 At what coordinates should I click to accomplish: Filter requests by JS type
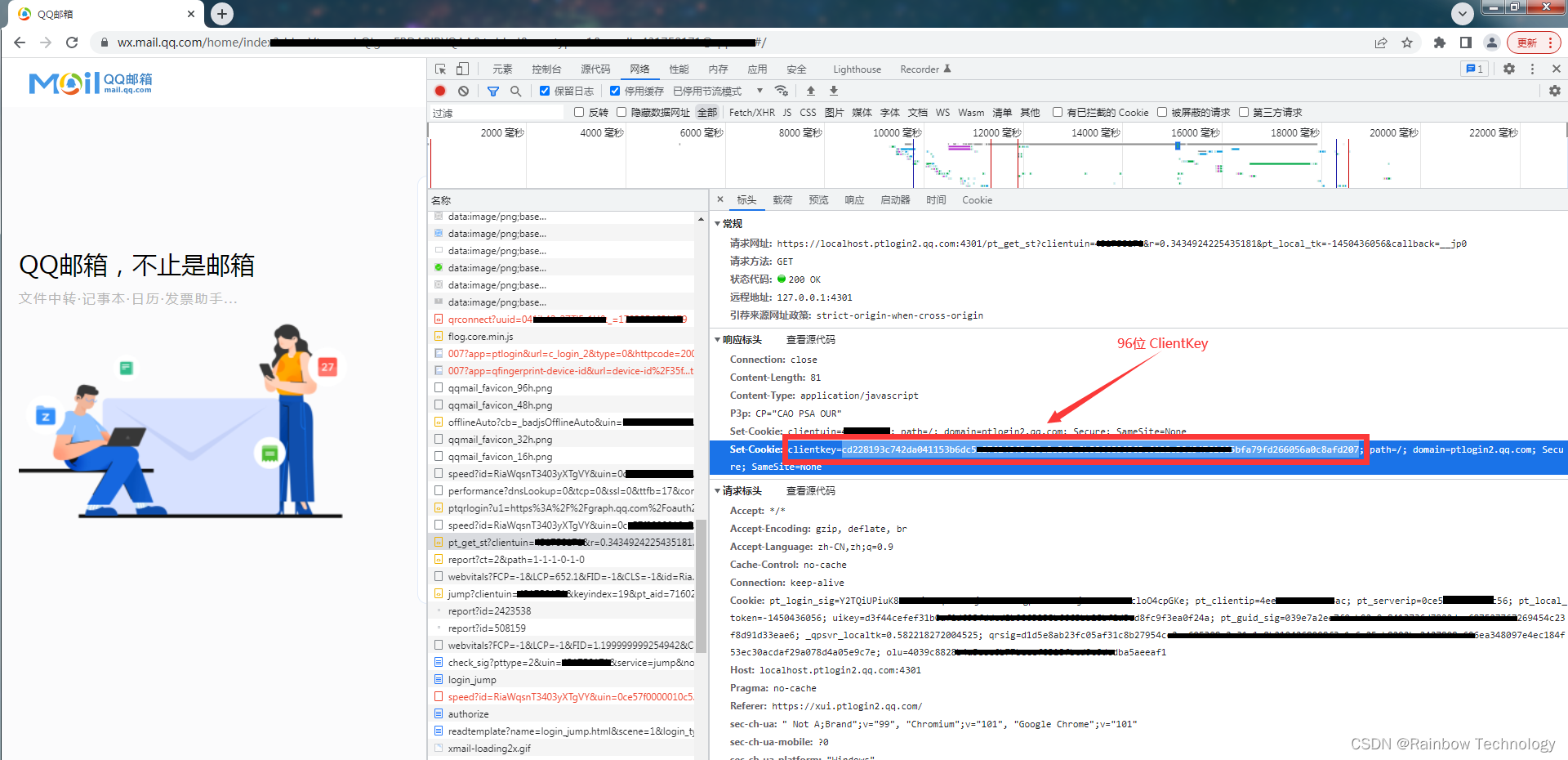(787, 112)
